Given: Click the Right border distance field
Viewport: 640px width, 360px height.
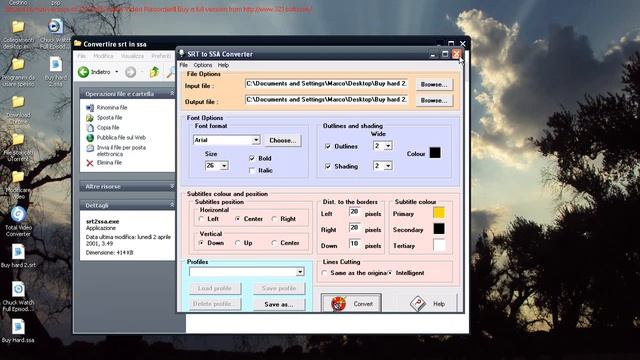Looking at the screenshot, I should point(355,228).
